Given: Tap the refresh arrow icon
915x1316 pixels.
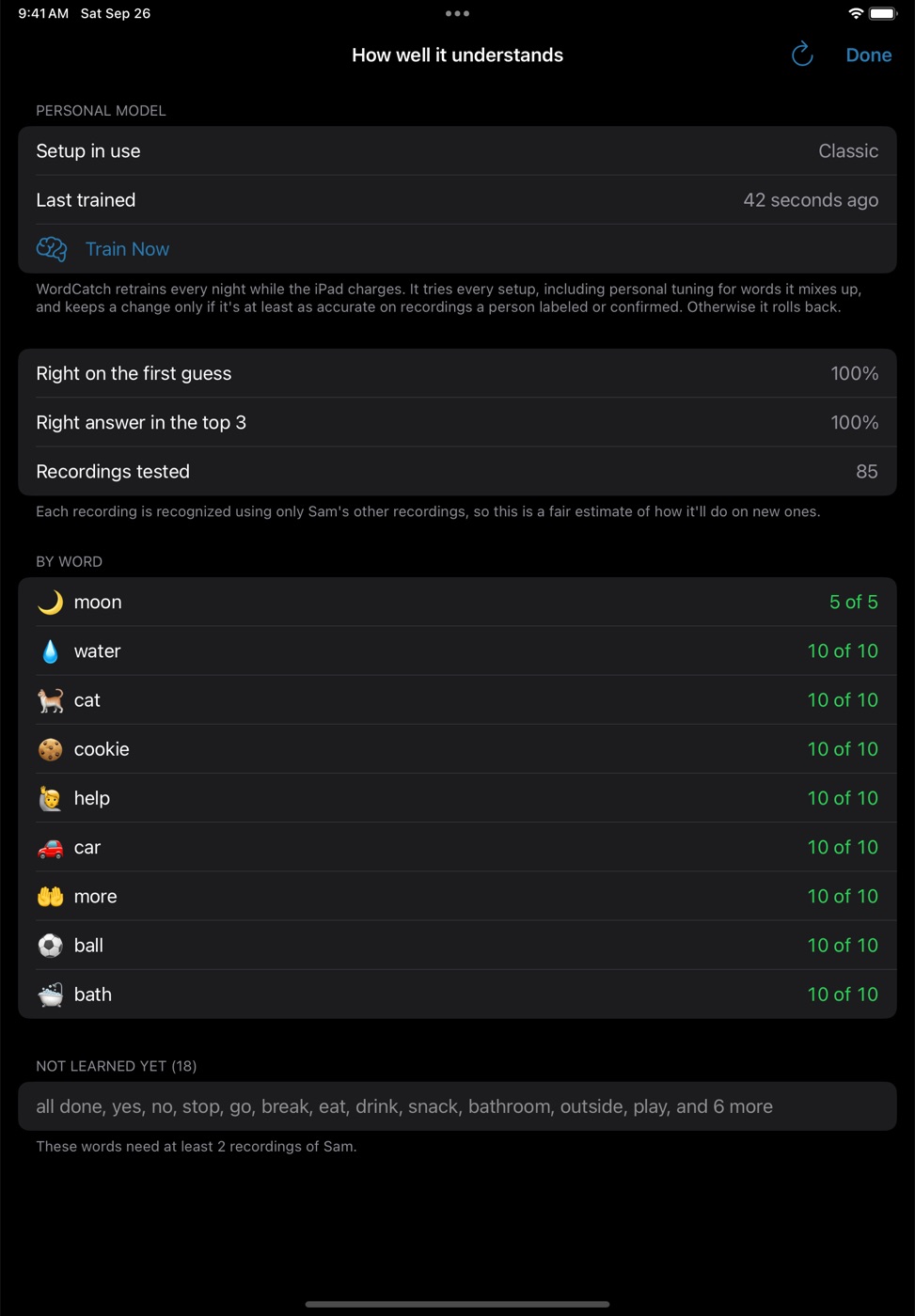Looking at the screenshot, I should 802,55.
